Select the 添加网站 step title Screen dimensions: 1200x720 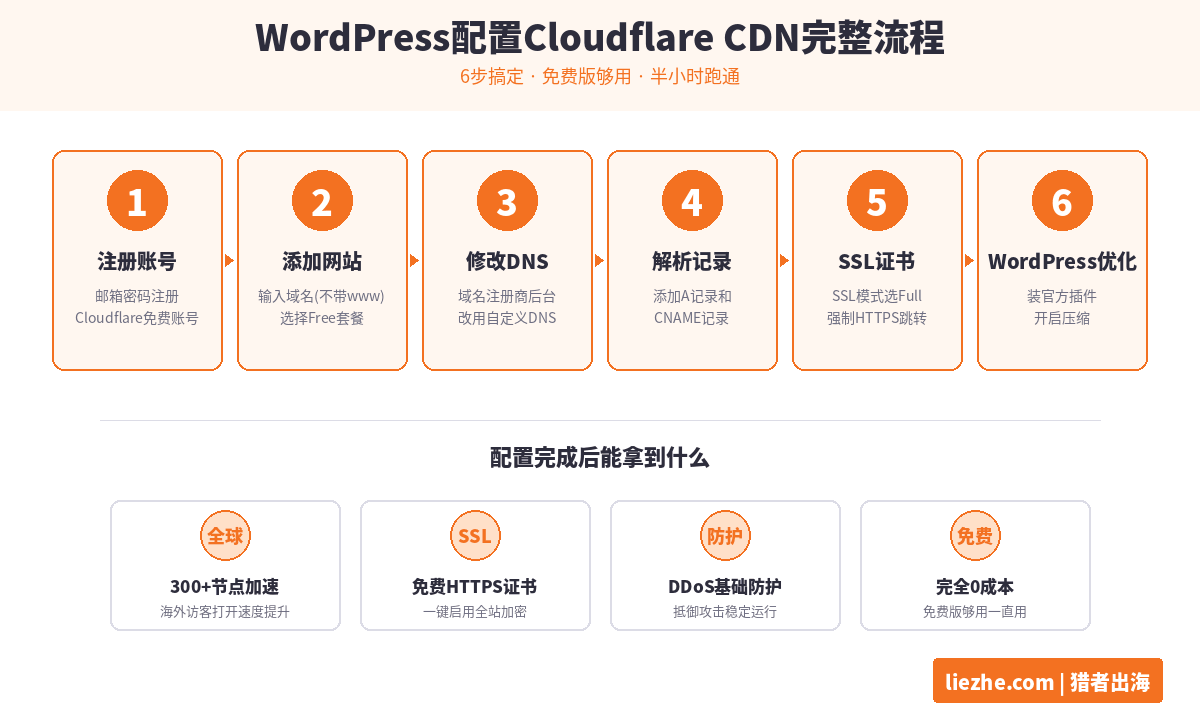(x=322, y=262)
